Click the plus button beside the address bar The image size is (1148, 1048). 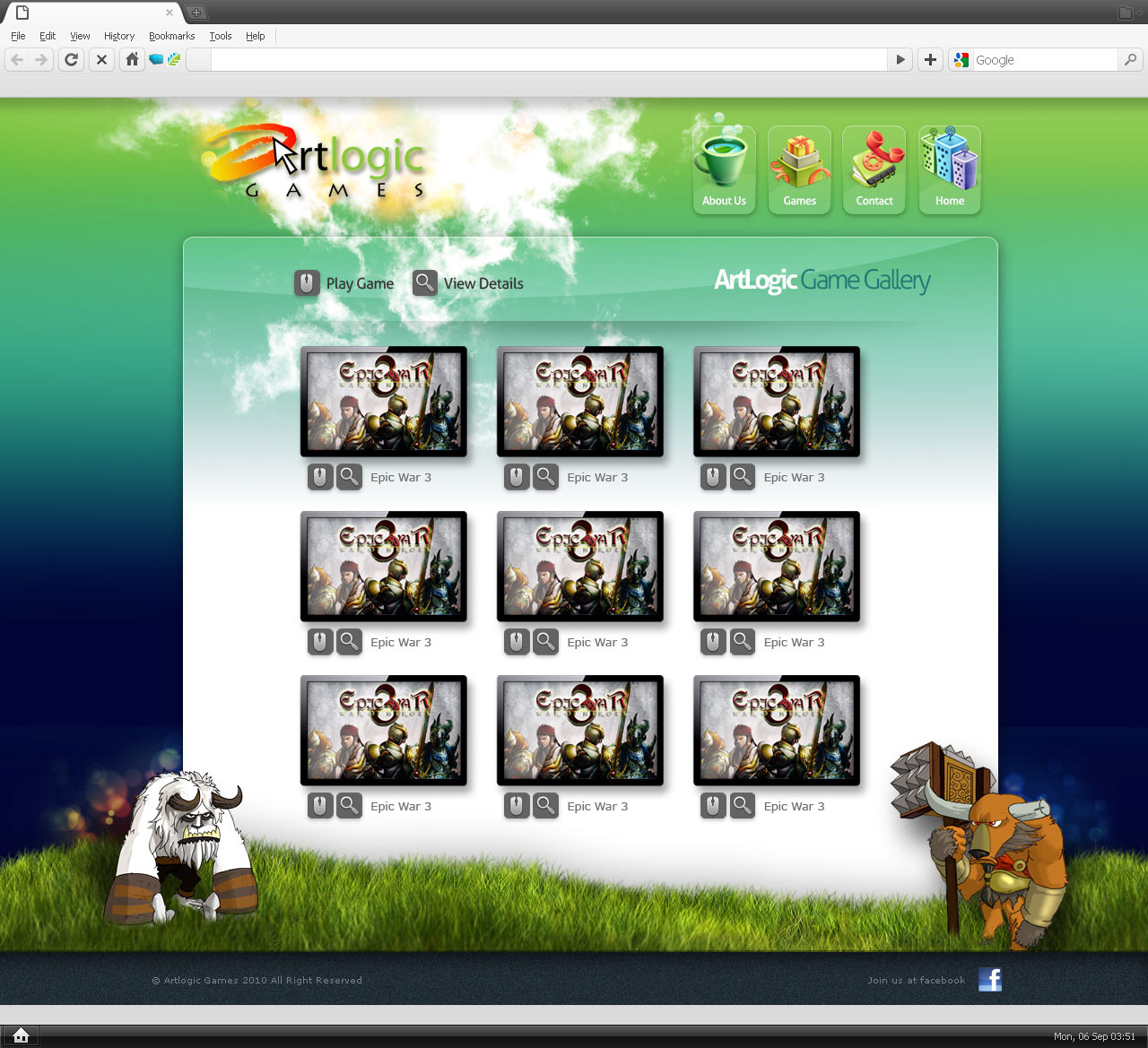930,60
